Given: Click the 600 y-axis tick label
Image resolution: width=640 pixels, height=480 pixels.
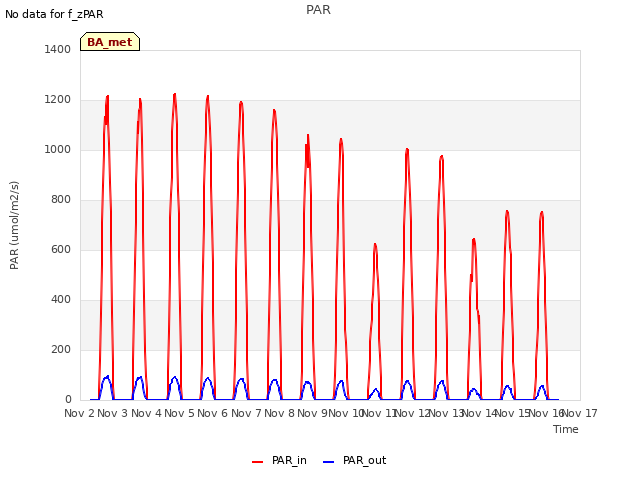Looking at the screenshot, I should point(61,249).
